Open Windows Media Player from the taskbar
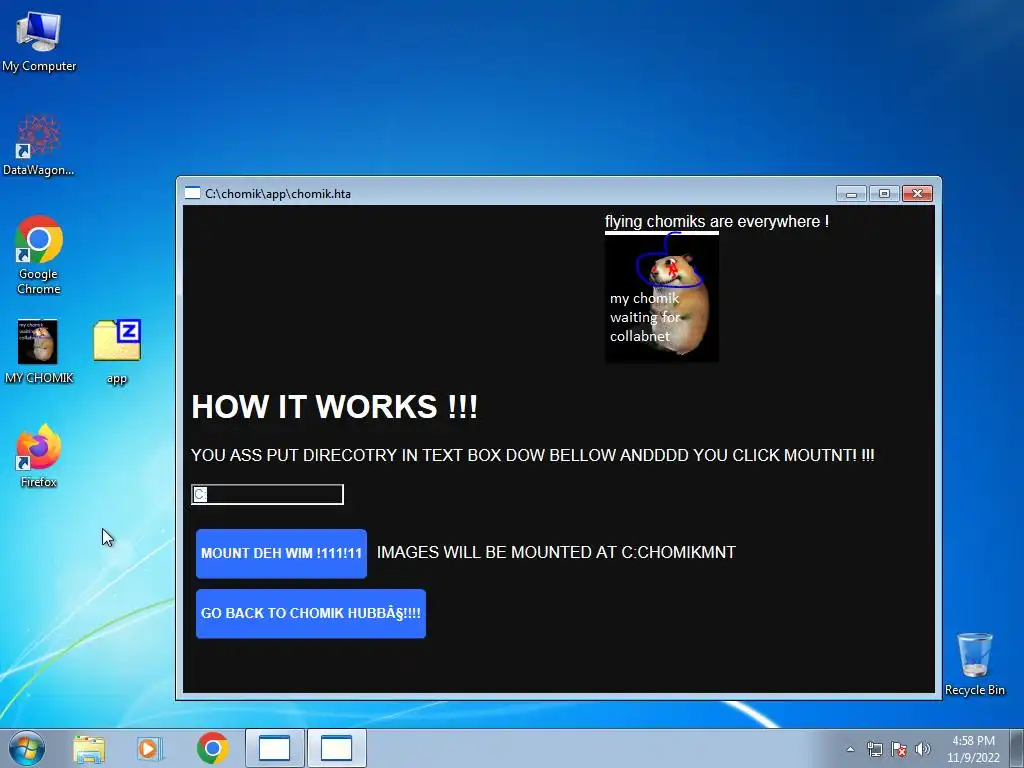The image size is (1024, 768). [150, 748]
